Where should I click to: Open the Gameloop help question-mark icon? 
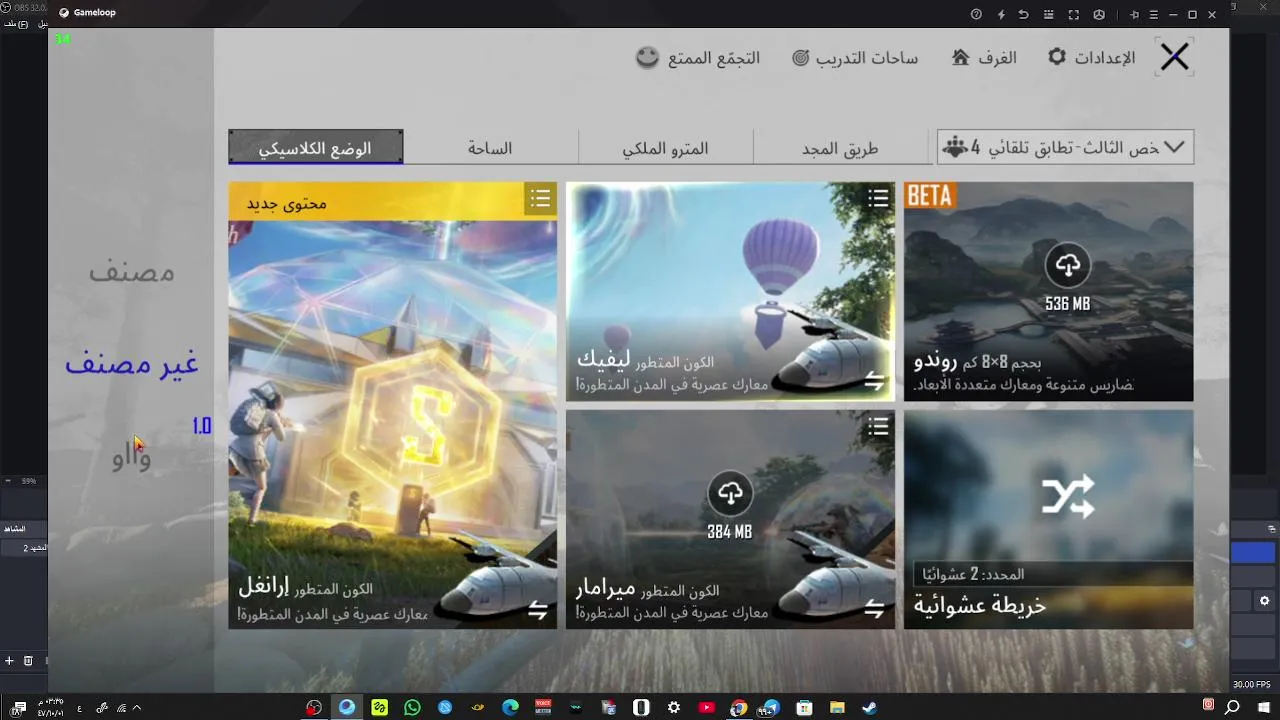tap(977, 14)
